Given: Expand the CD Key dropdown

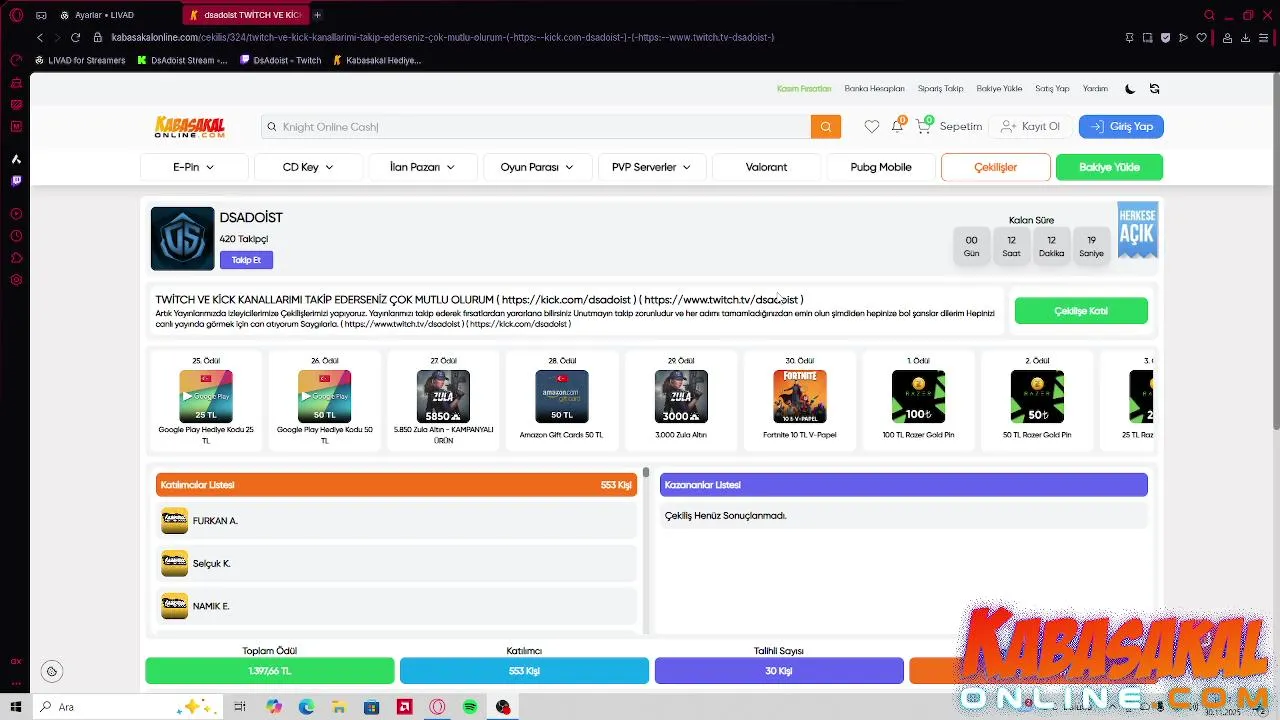Looking at the screenshot, I should [x=308, y=167].
